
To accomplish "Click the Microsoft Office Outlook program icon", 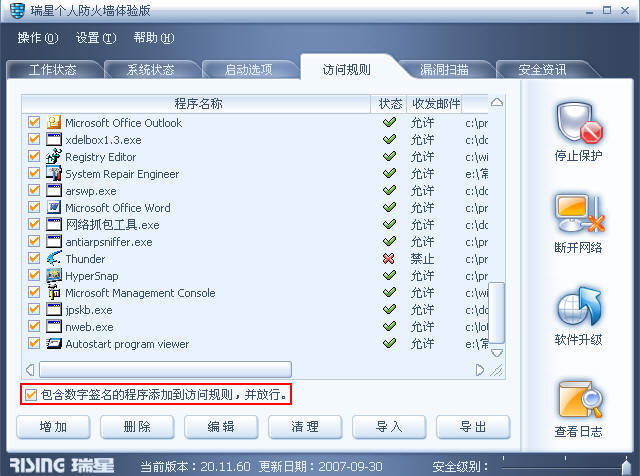I will 53,122.
